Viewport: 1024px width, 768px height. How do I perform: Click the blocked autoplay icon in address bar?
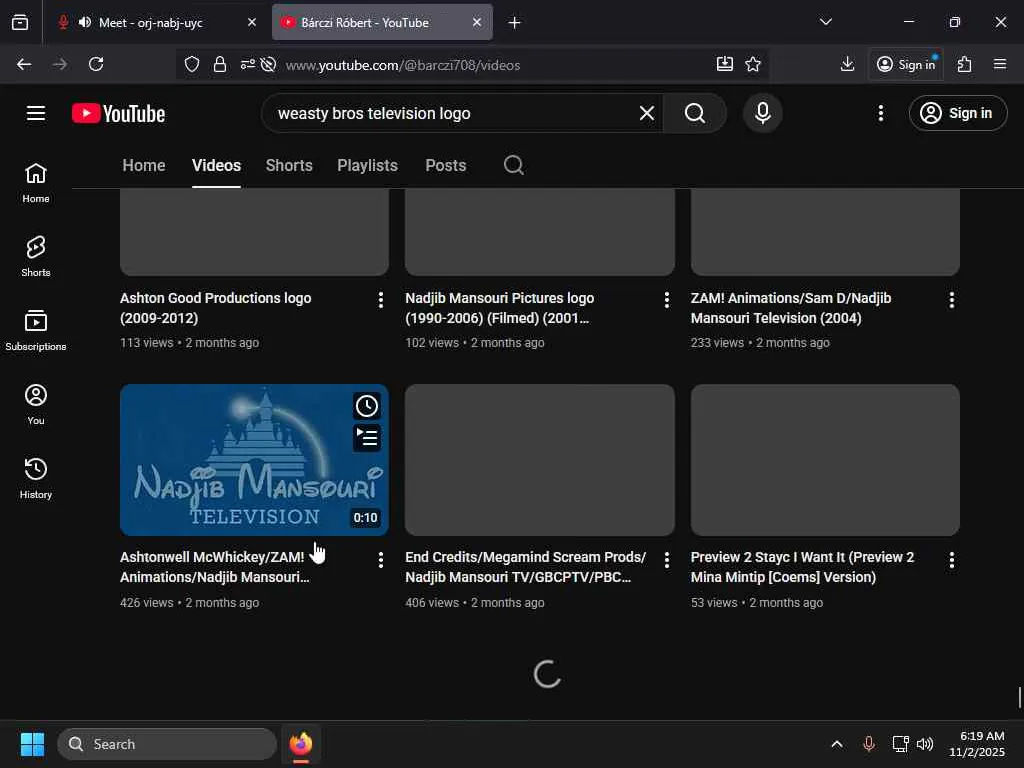coord(268,64)
